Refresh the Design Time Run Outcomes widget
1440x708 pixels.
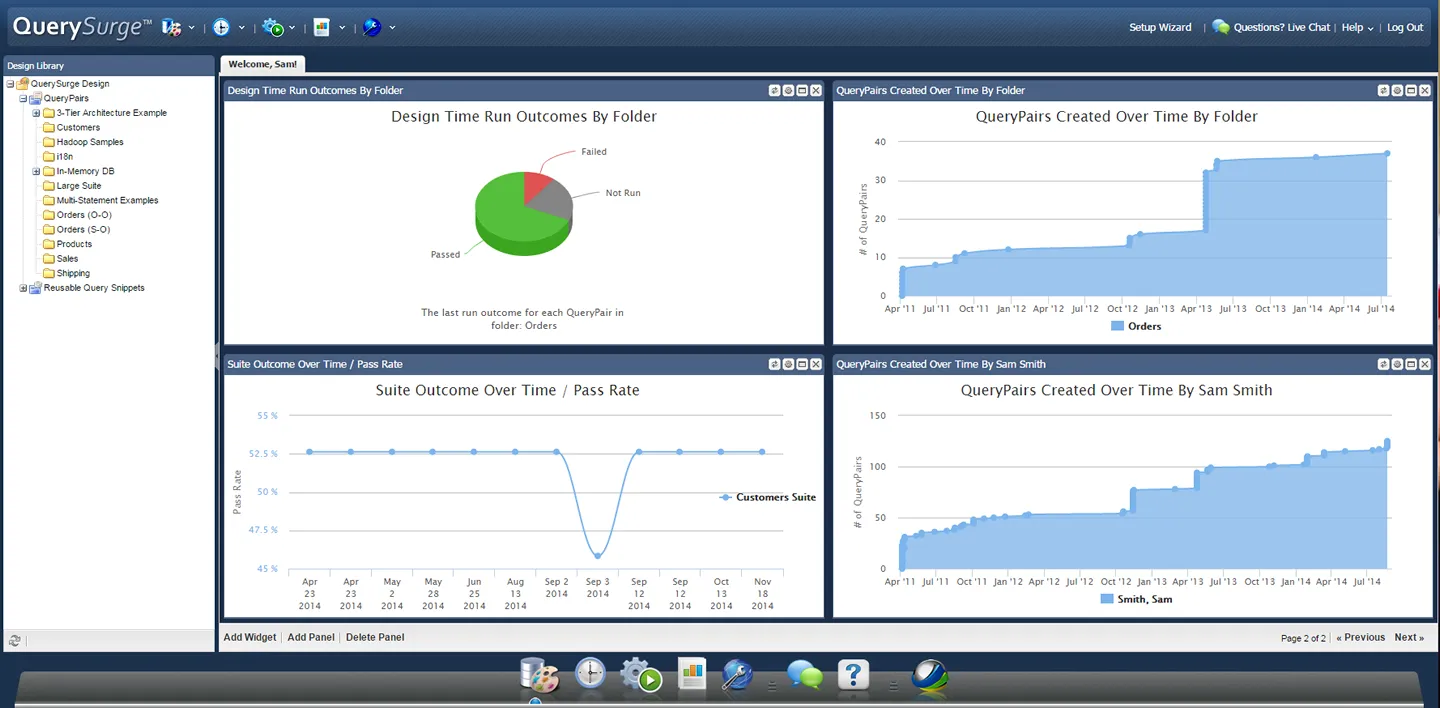pos(774,90)
